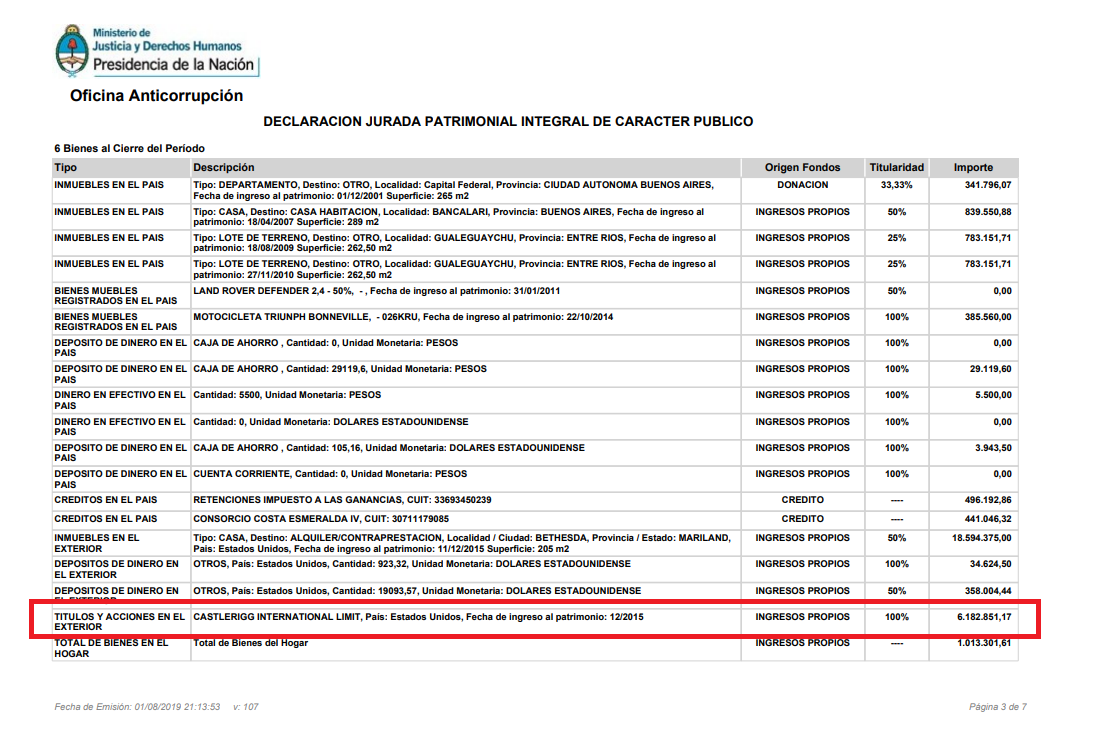Click the national coat of arms logo
The height and width of the screenshot is (750, 1097).
pyautogui.click(x=70, y=51)
